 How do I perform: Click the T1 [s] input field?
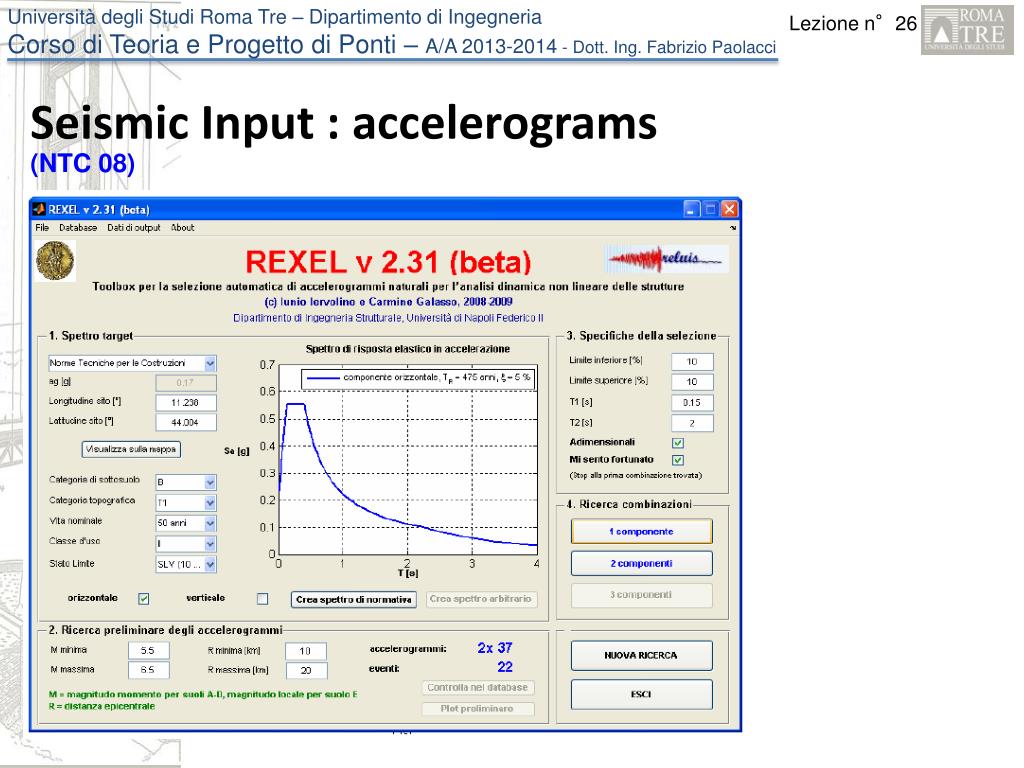(x=692, y=403)
